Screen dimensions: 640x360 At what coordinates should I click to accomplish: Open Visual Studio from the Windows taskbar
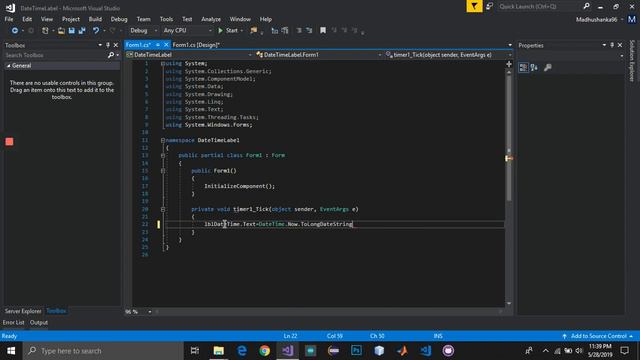pyautogui.click(x=287, y=351)
